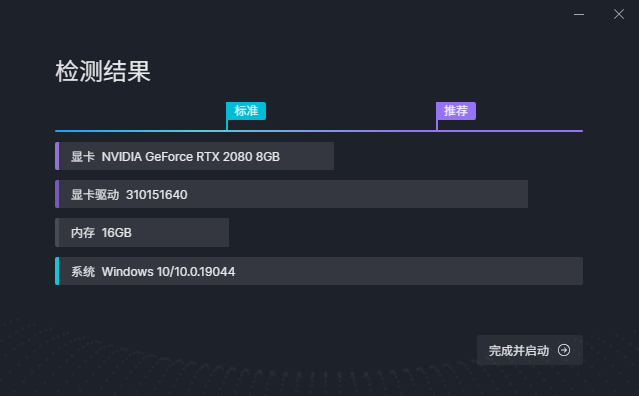Click the cyan rating line left of 标准
This screenshot has height=396, width=639.
pyautogui.click(x=141, y=131)
